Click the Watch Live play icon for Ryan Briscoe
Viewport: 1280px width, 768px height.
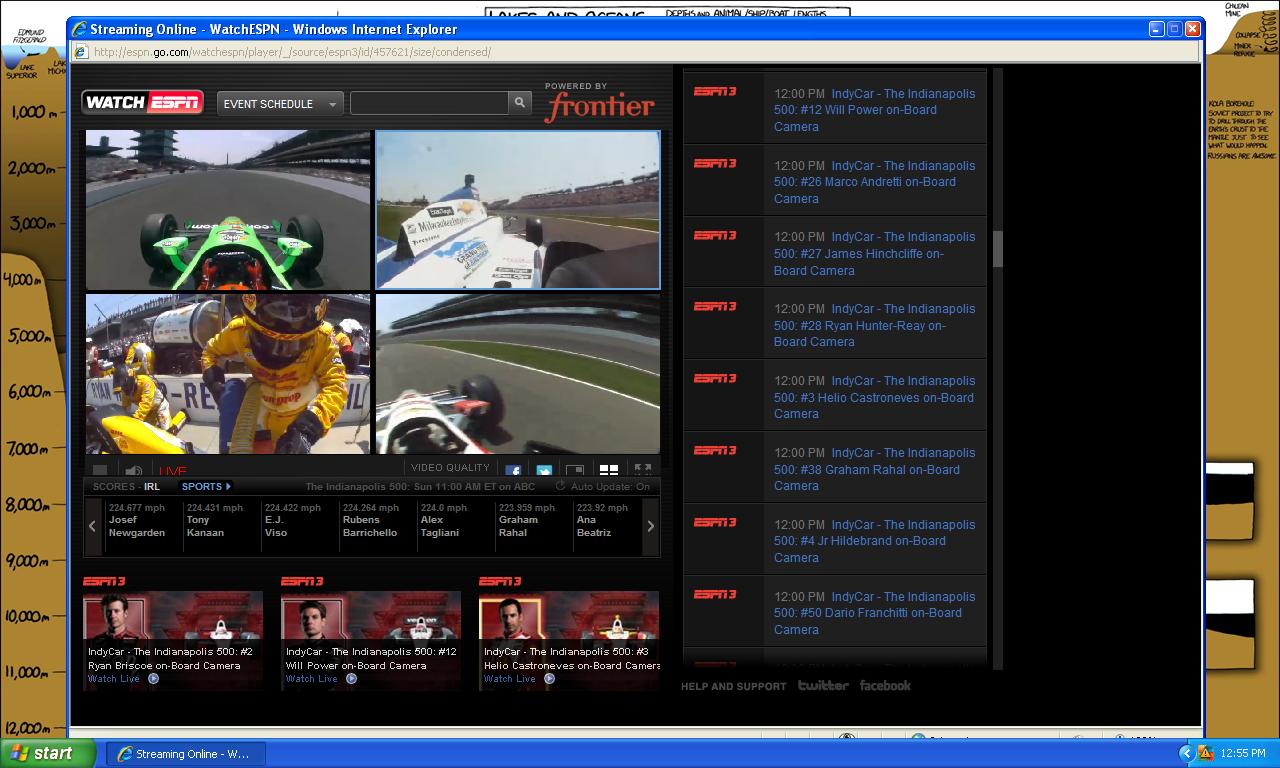tap(153, 678)
